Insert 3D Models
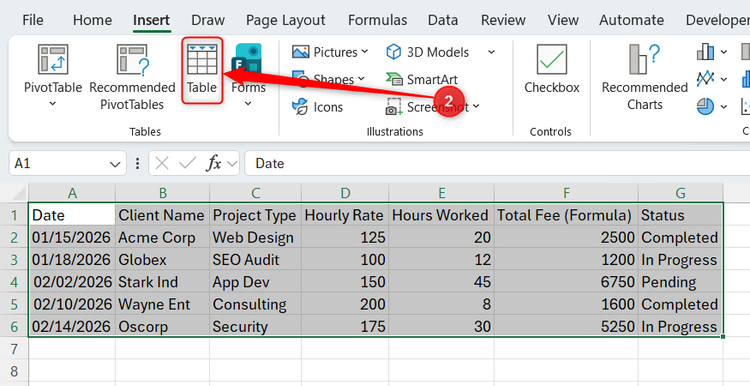The height and width of the screenshot is (386, 750). click(x=427, y=52)
